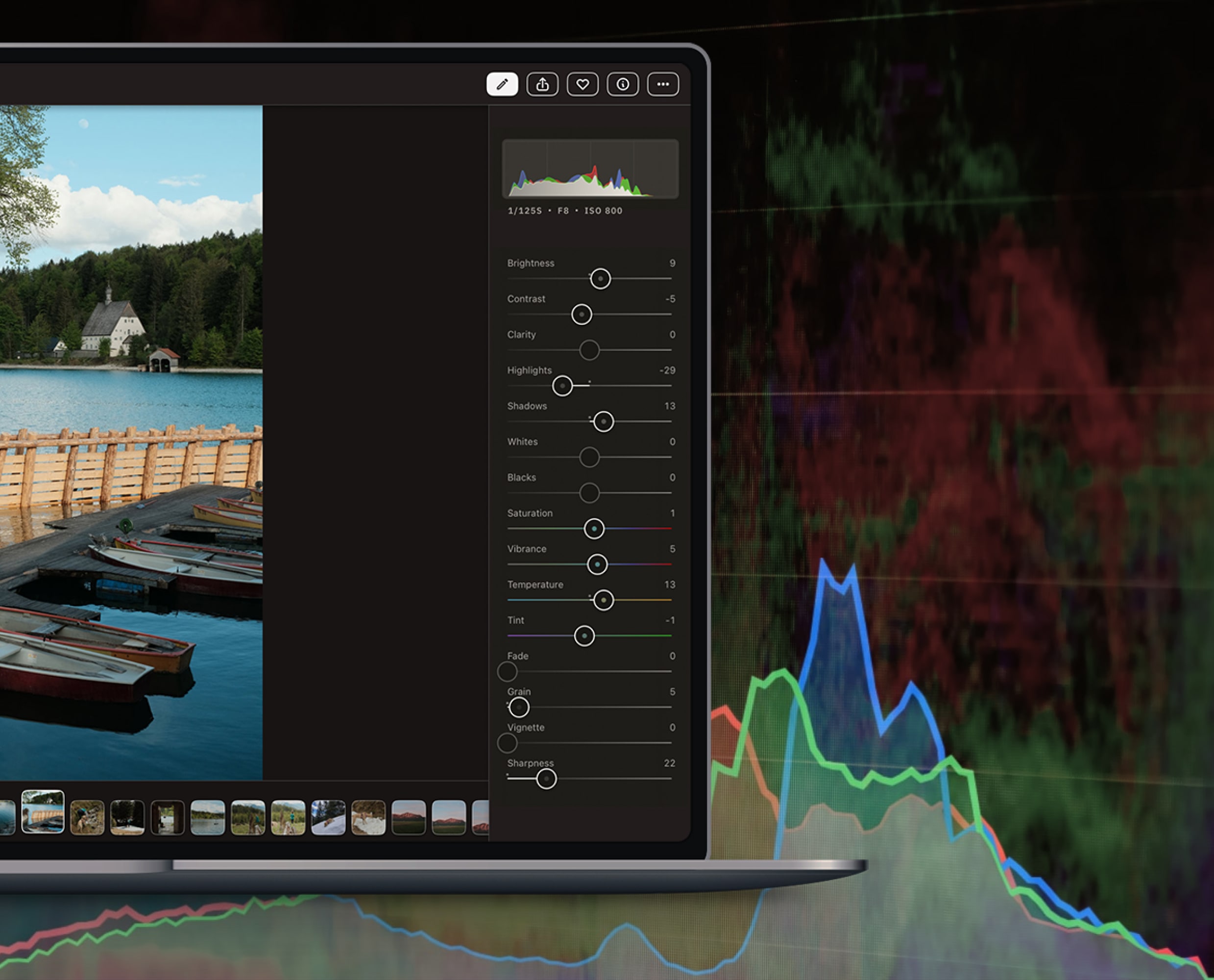1214x980 pixels.
Task: Select the dark doorway view thumbnail
Action: (x=168, y=817)
